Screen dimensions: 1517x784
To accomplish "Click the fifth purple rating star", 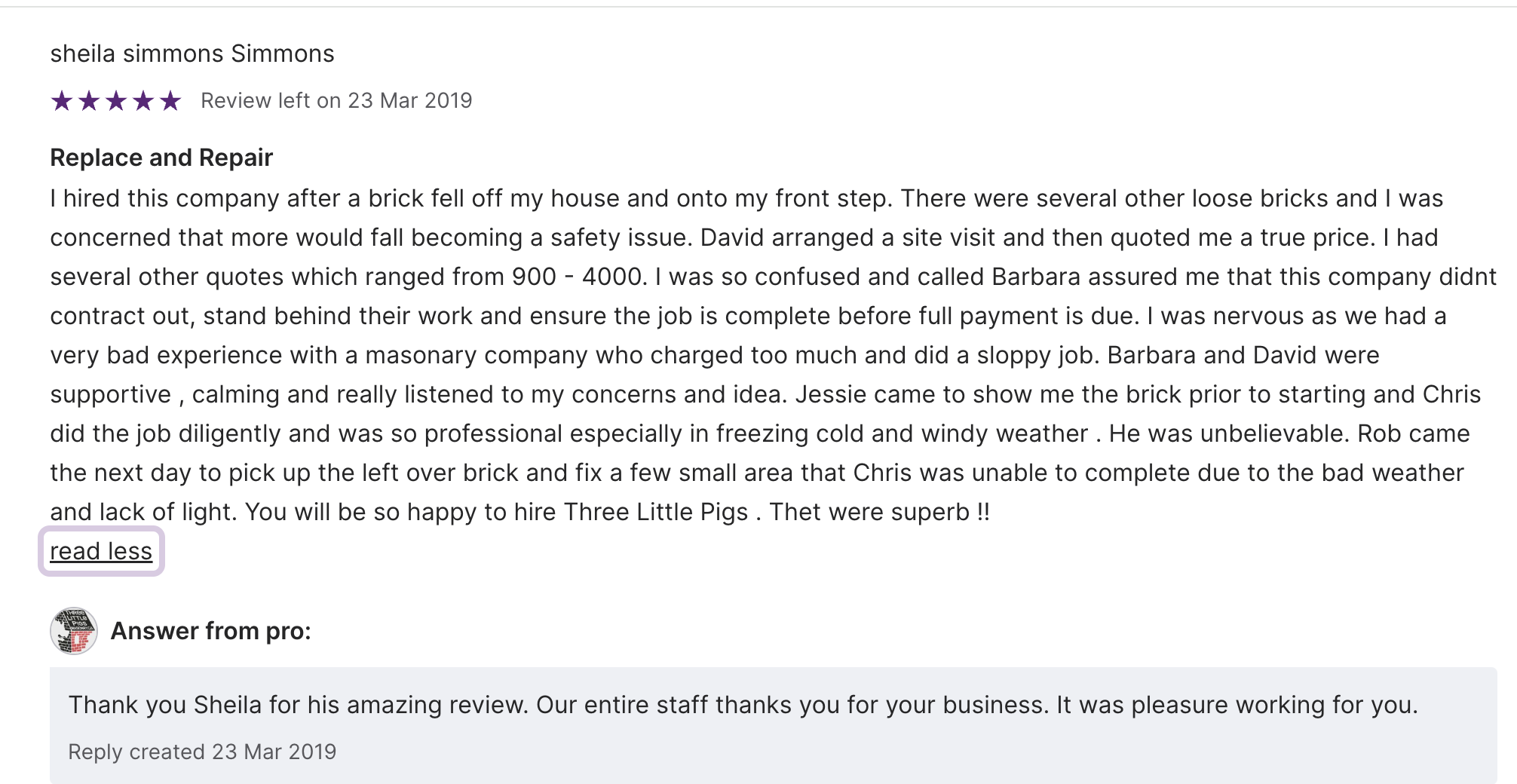I will pyautogui.click(x=170, y=100).
